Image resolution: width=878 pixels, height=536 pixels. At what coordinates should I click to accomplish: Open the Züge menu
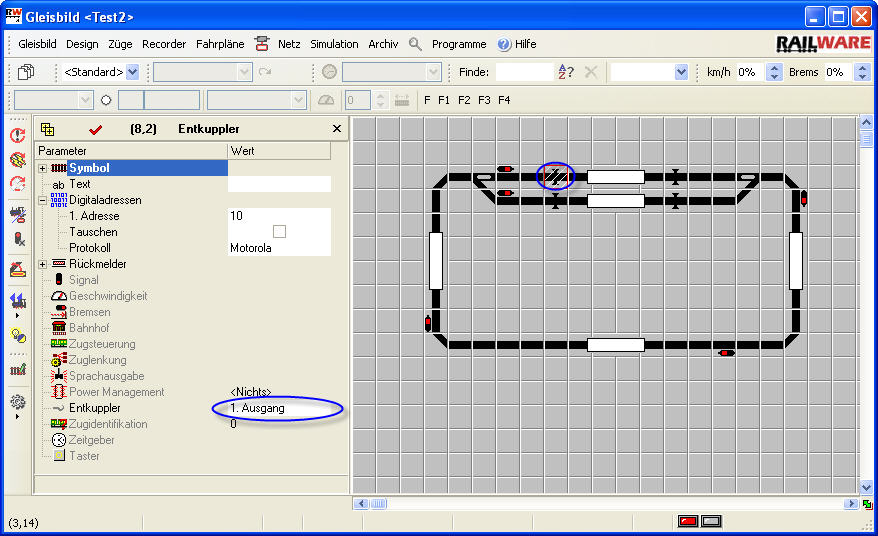tap(120, 44)
